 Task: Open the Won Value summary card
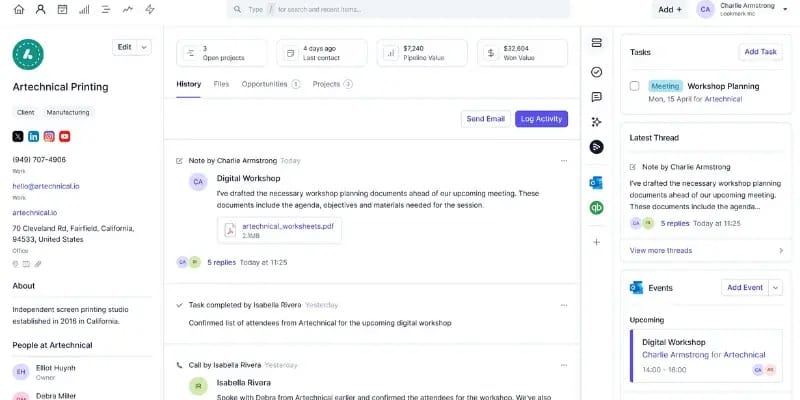point(522,53)
